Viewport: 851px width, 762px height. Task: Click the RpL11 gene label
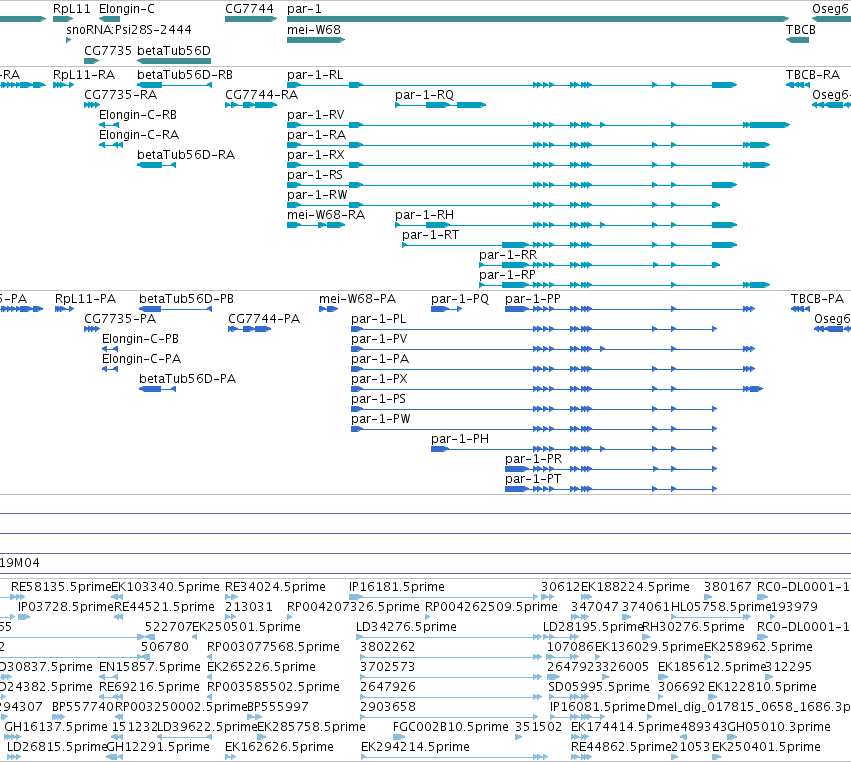click(72, 9)
